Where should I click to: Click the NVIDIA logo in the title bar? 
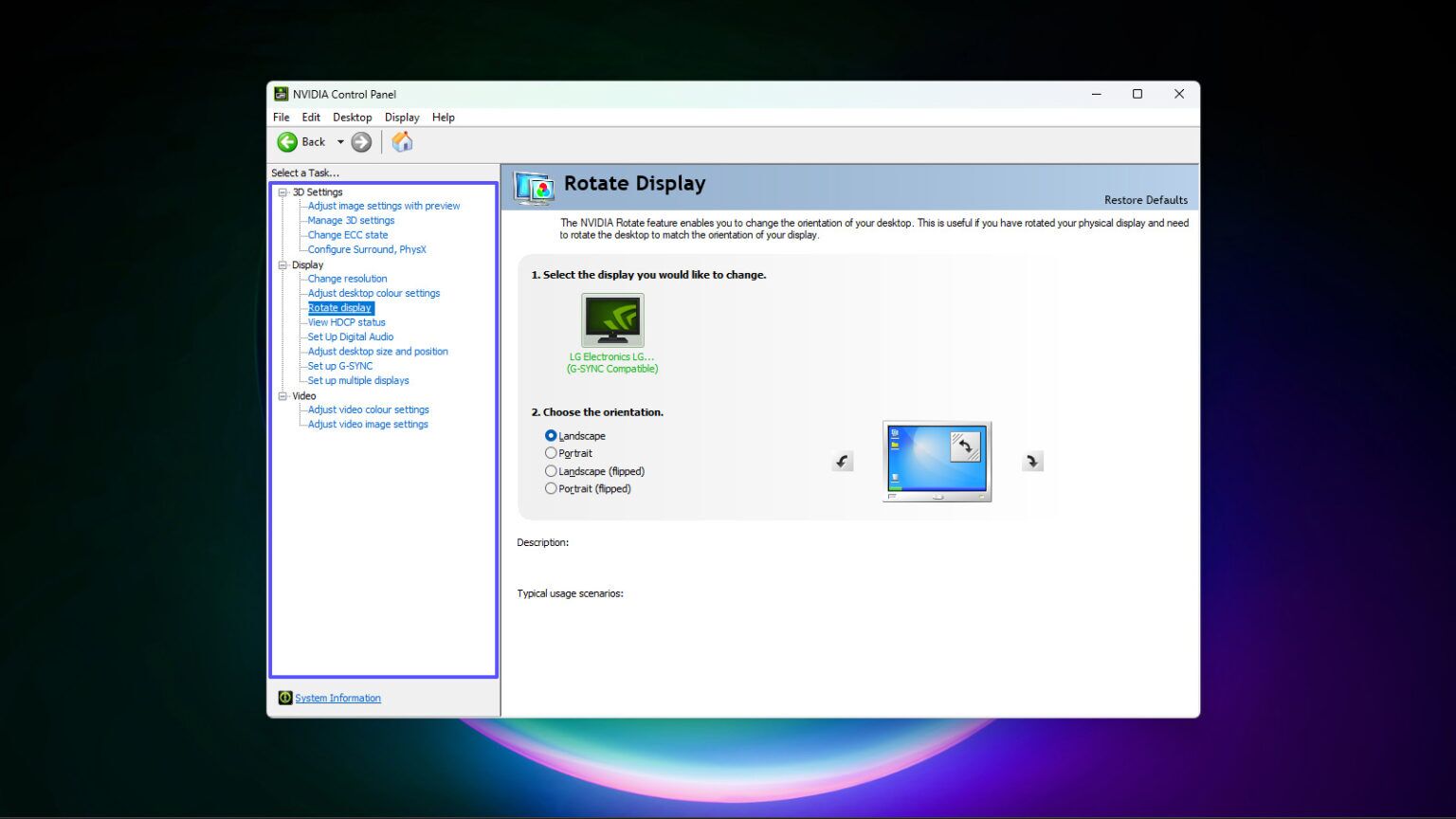[x=281, y=94]
